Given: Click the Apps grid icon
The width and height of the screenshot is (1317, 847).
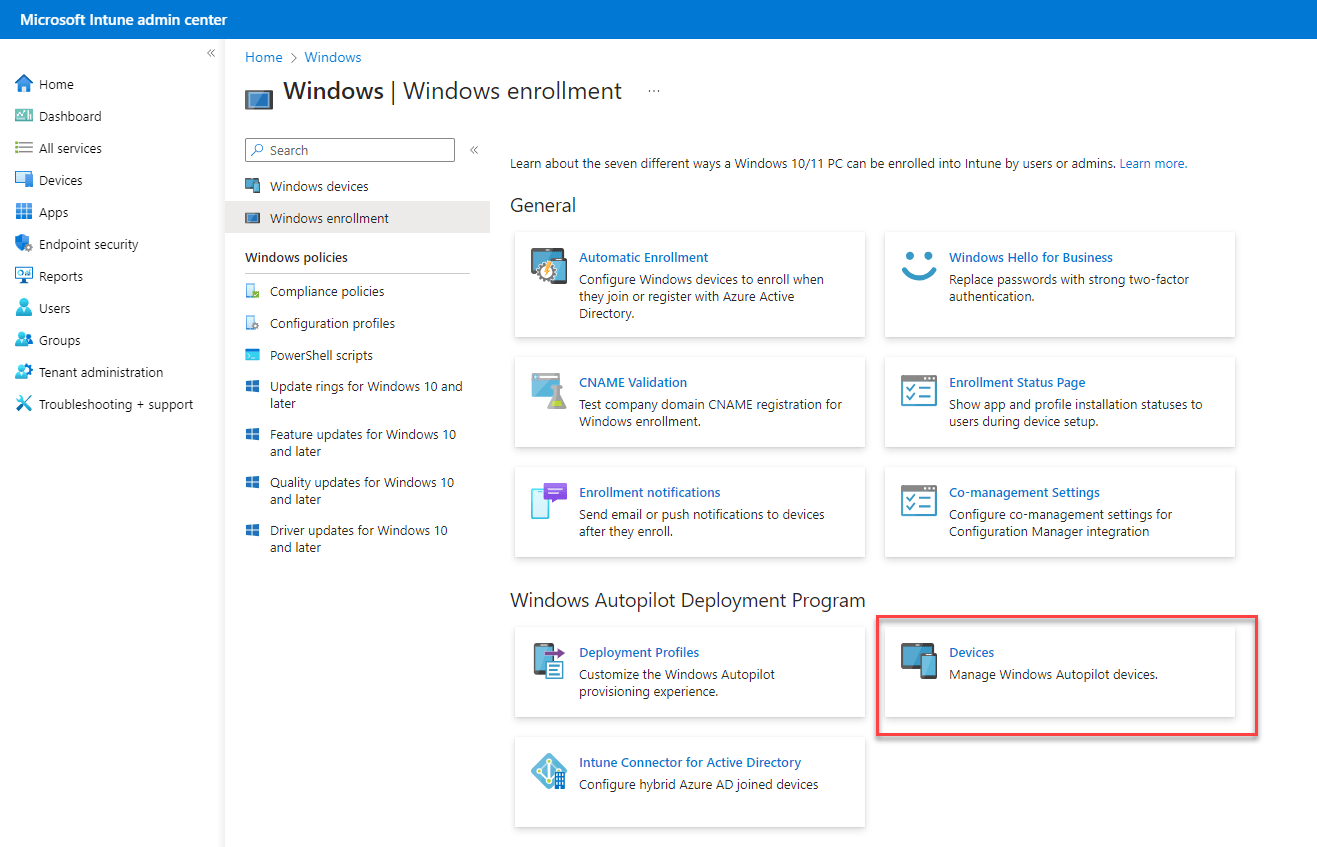Looking at the screenshot, I should 24,212.
